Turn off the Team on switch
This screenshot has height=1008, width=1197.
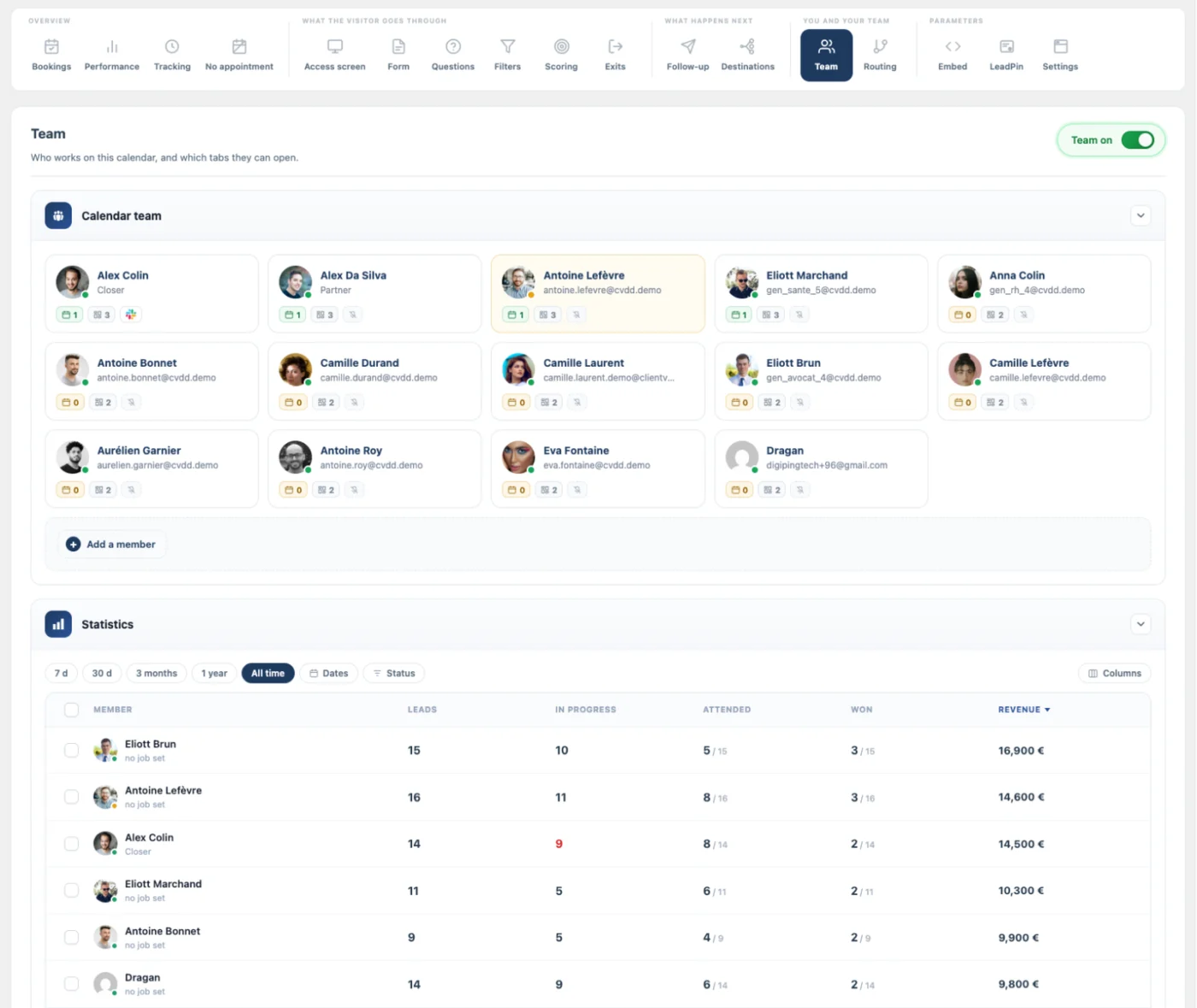coord(1138,140)
